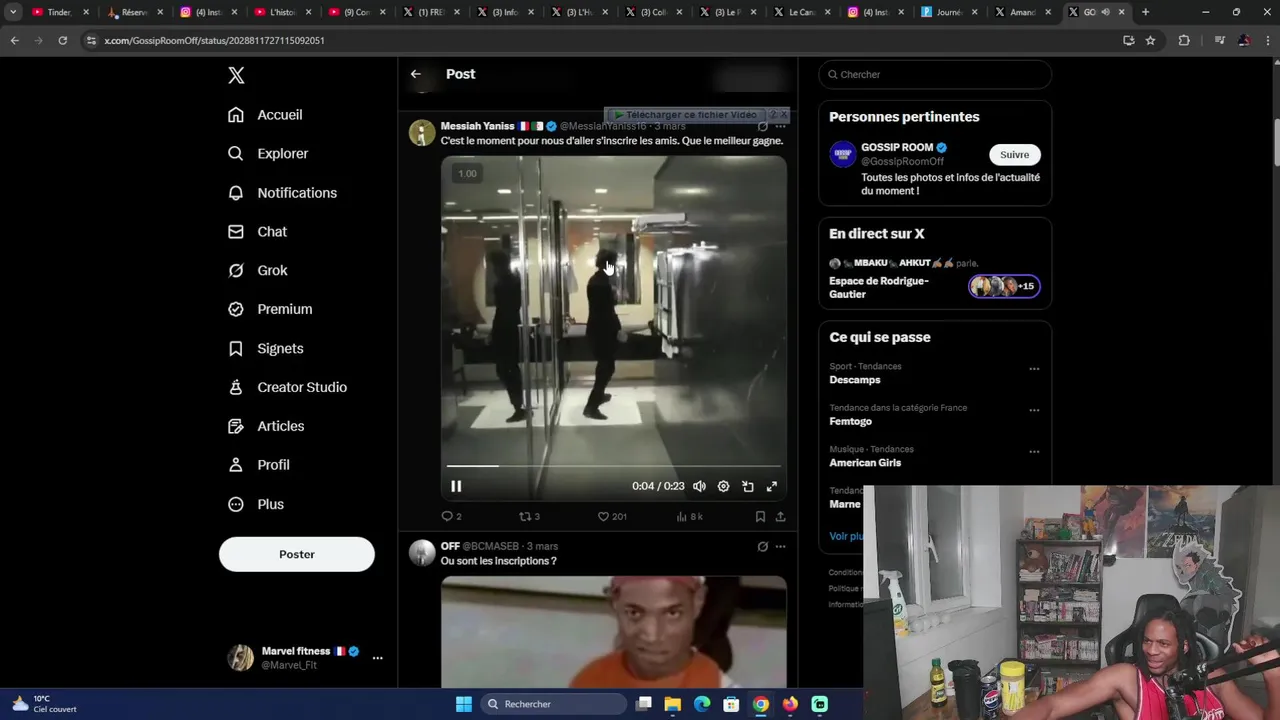Click Télécharger ce fichier Vidéo button
Viewport: 1280px width, 720px height.
coord(685,115)
